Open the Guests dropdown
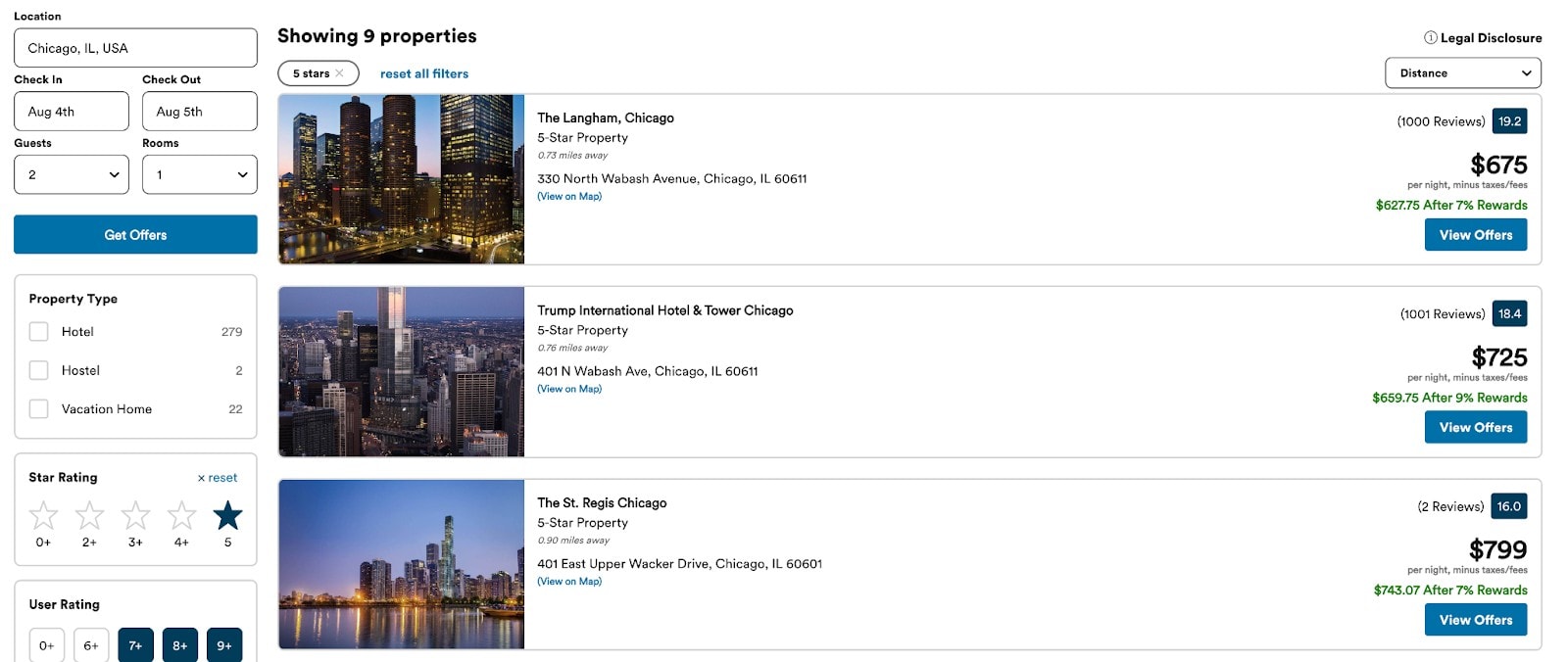 click(x=72, y=174)
